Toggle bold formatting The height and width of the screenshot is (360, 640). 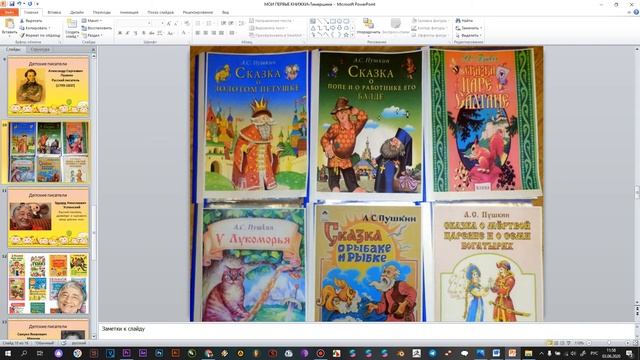(120, 33)
